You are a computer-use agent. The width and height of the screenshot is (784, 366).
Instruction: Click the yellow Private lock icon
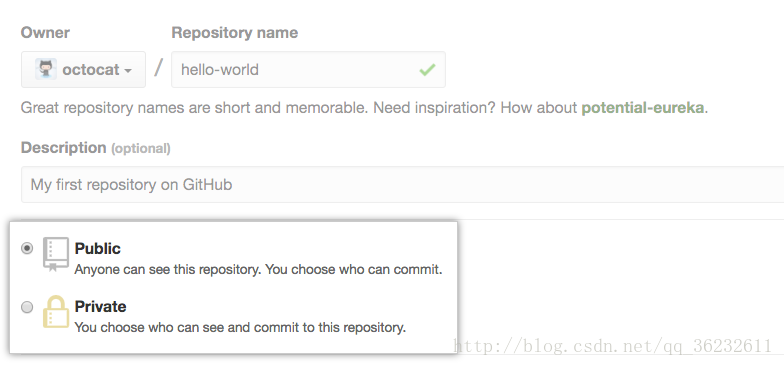click(56, 312)
